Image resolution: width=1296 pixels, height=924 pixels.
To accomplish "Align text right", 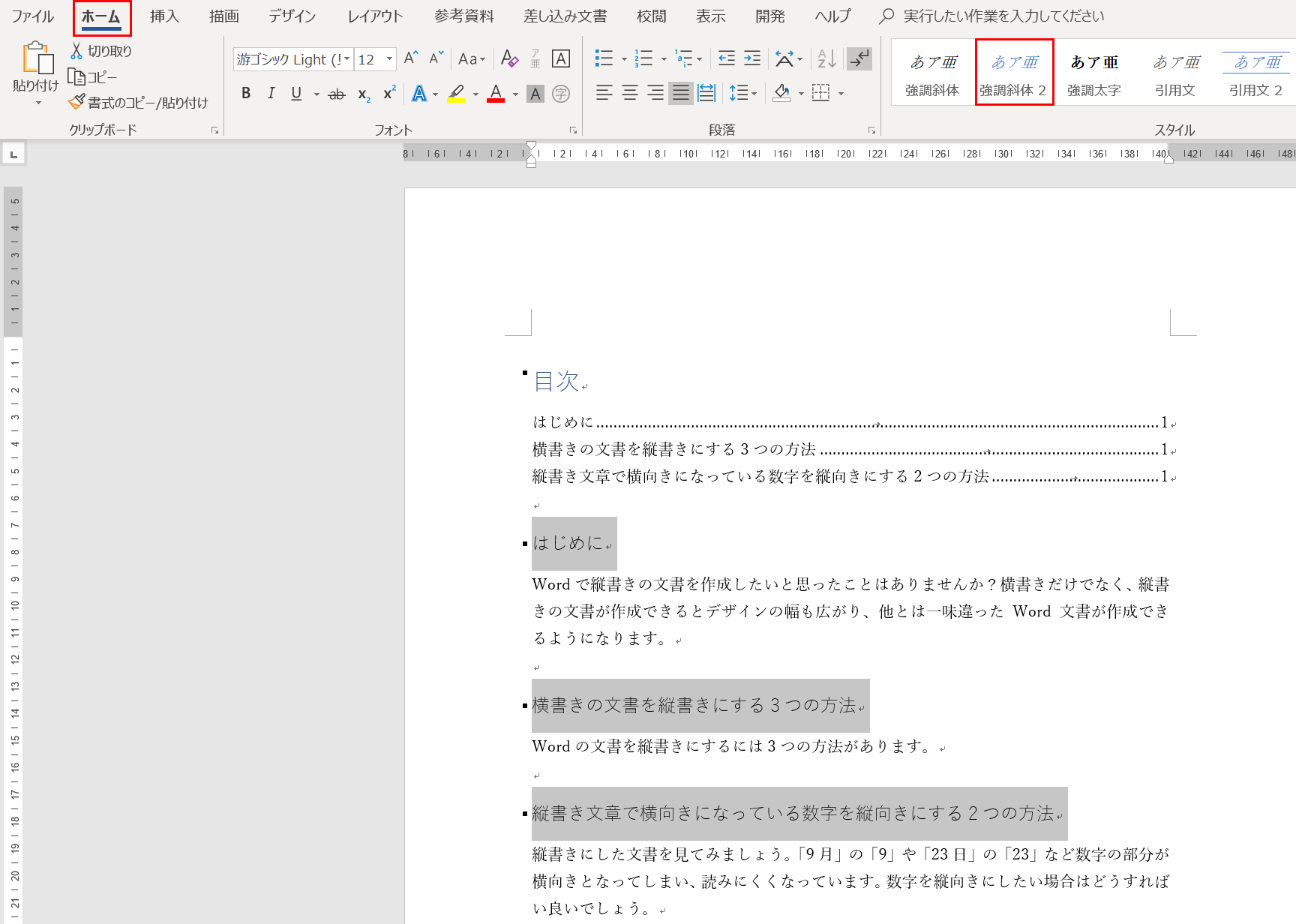I will click(655, 94).
